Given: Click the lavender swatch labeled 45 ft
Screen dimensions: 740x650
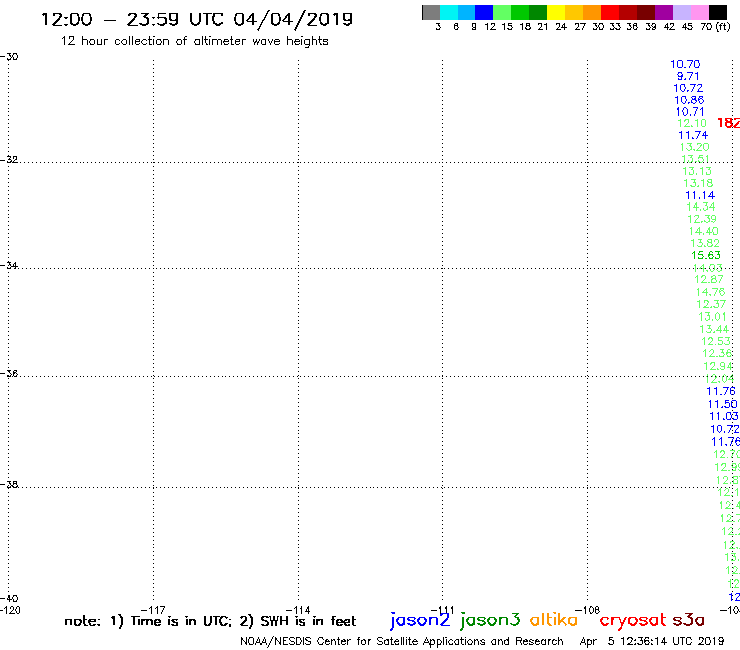Looking at the screenshot, I should [681, 12].
